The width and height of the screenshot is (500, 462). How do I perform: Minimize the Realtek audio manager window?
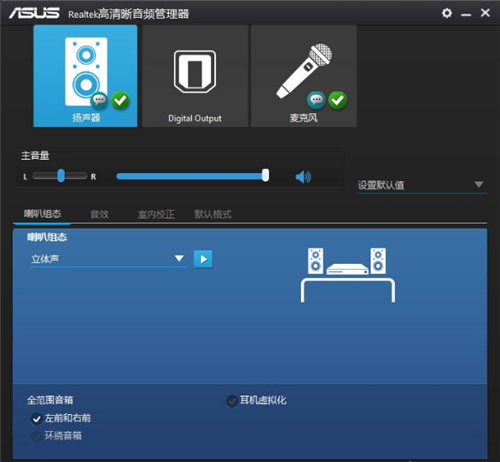466,14
